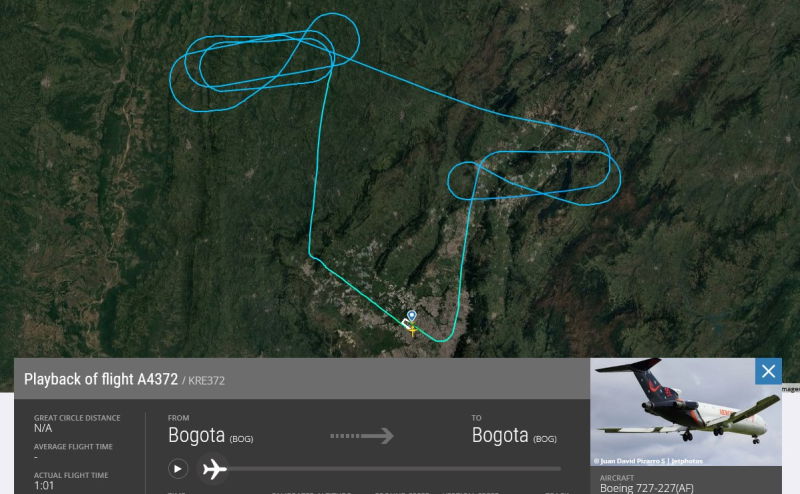Select the yellow aircraft icon on map
Viewport: 800px width, 494px height.
click(x=412, y=330)
